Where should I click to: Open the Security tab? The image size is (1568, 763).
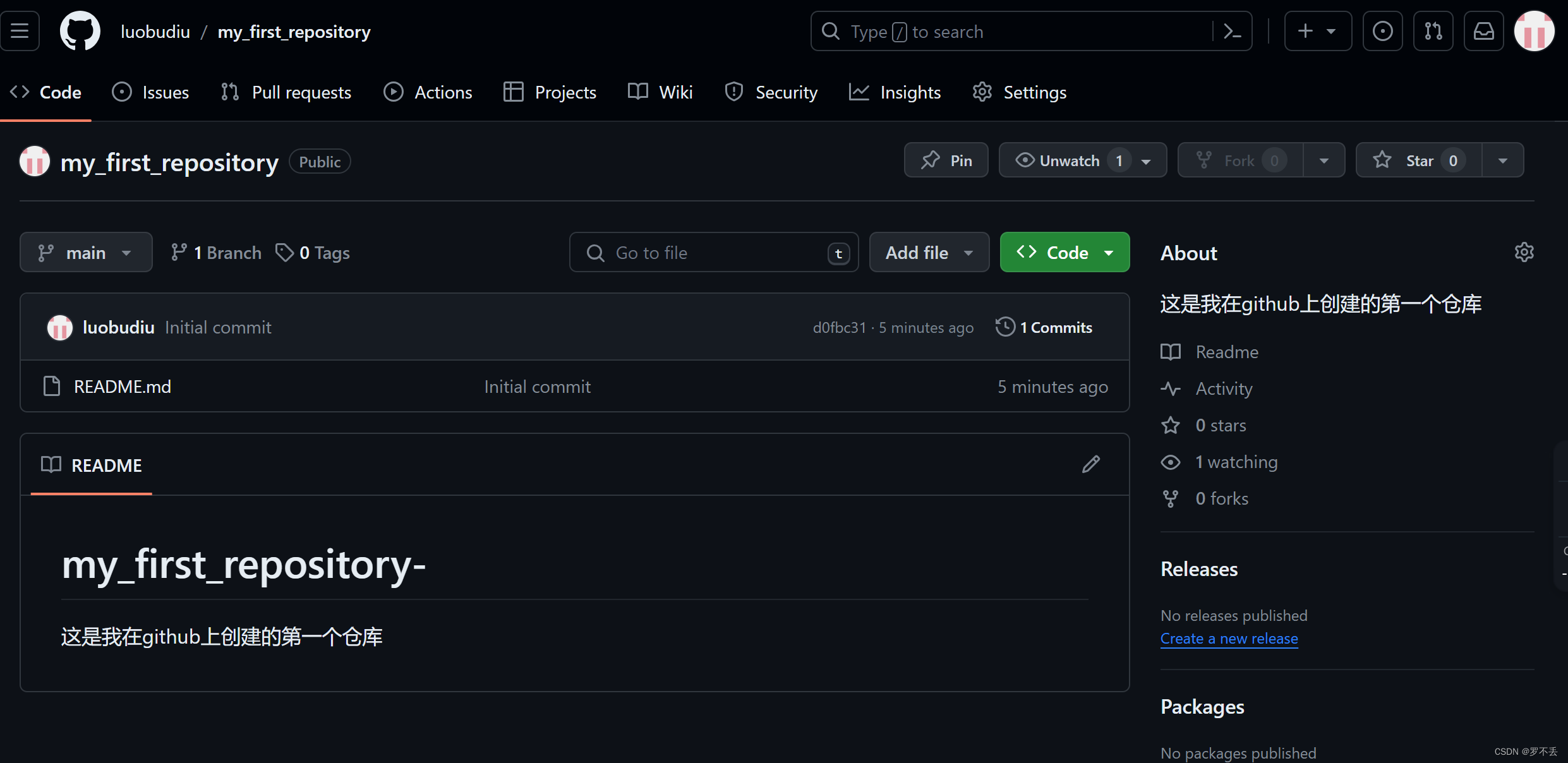[771, 92]
